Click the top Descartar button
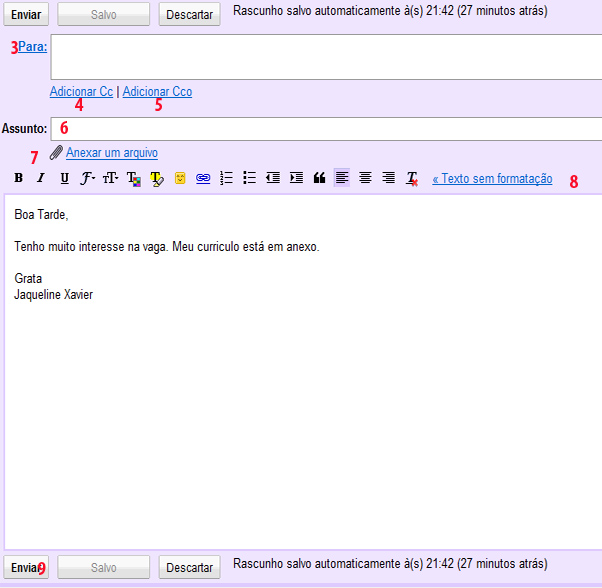The width and height of the screenshot is (602, 588). [190, 14]
